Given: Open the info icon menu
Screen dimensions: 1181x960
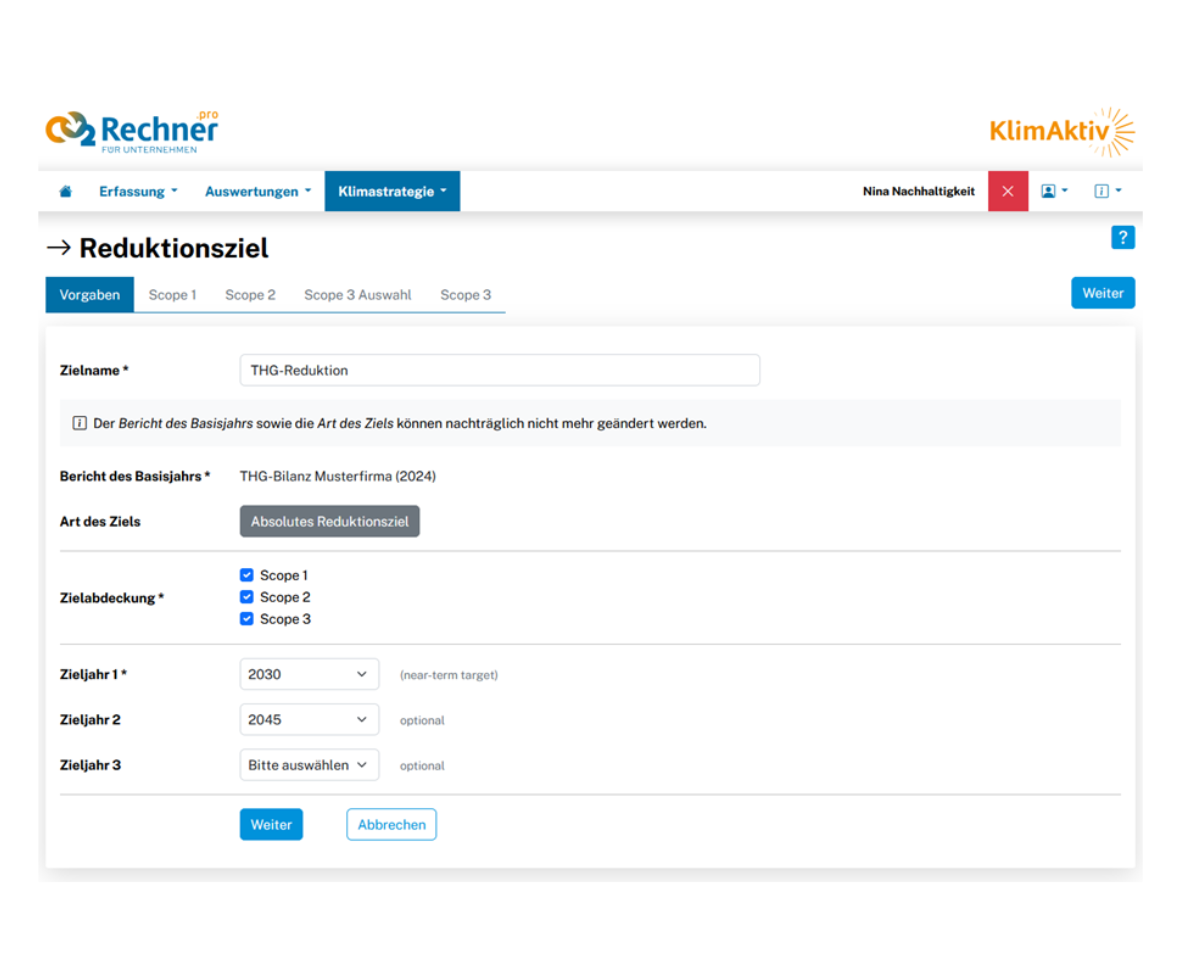Looking at the screenshot, I should pos(1107,191).
